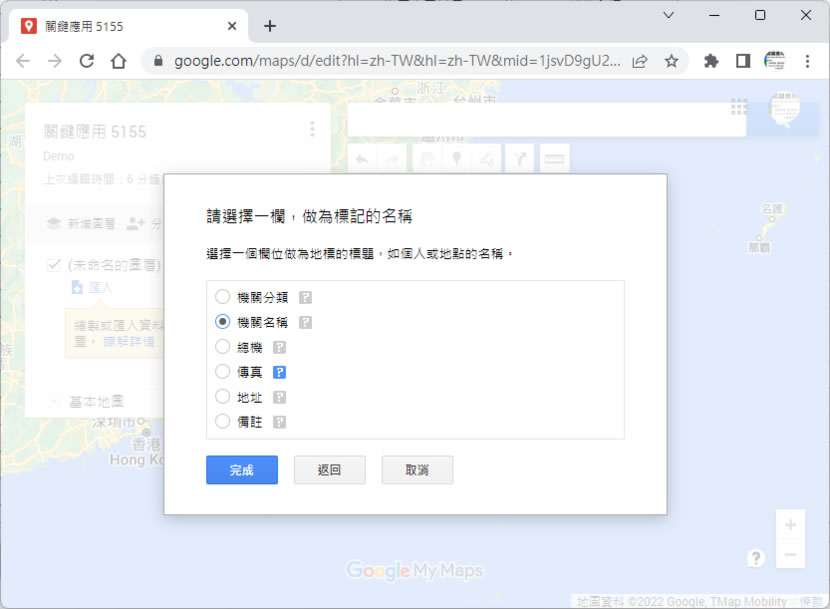Open the Chrome profile avatar
Viewport: 830px width, 609px height.
(x=774, y=61)
